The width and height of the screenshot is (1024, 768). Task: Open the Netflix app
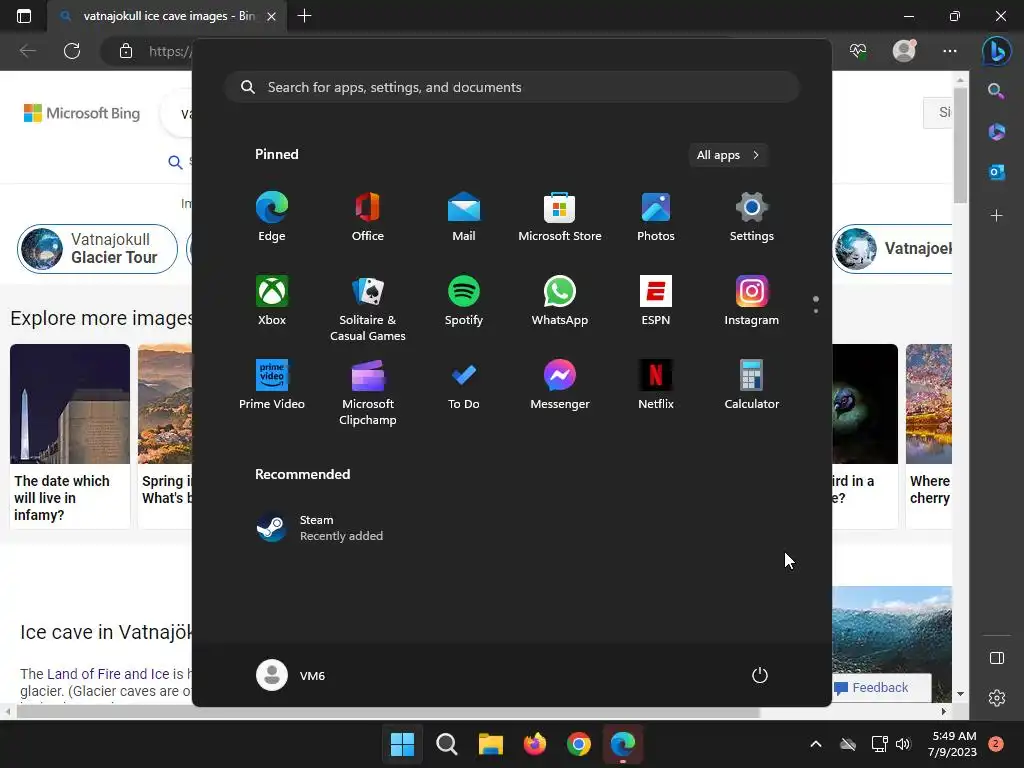coord(656,385)
